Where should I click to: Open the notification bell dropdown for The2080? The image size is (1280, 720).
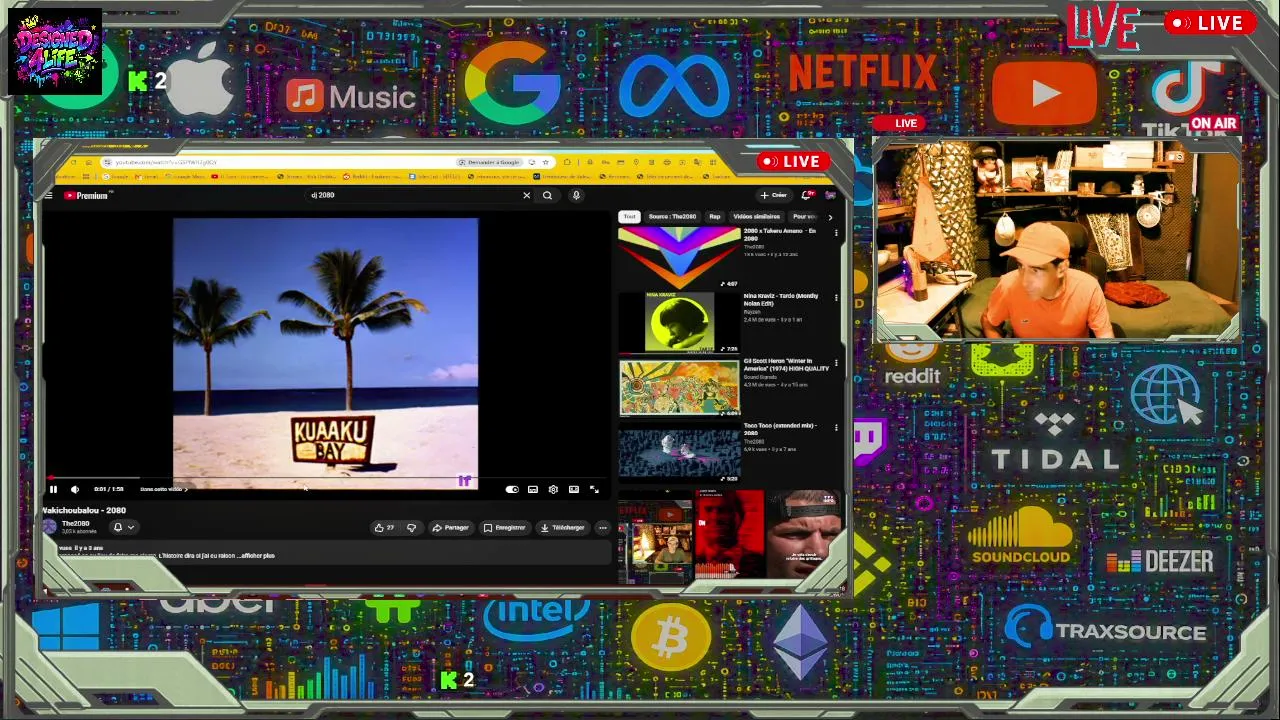[123, 527]
